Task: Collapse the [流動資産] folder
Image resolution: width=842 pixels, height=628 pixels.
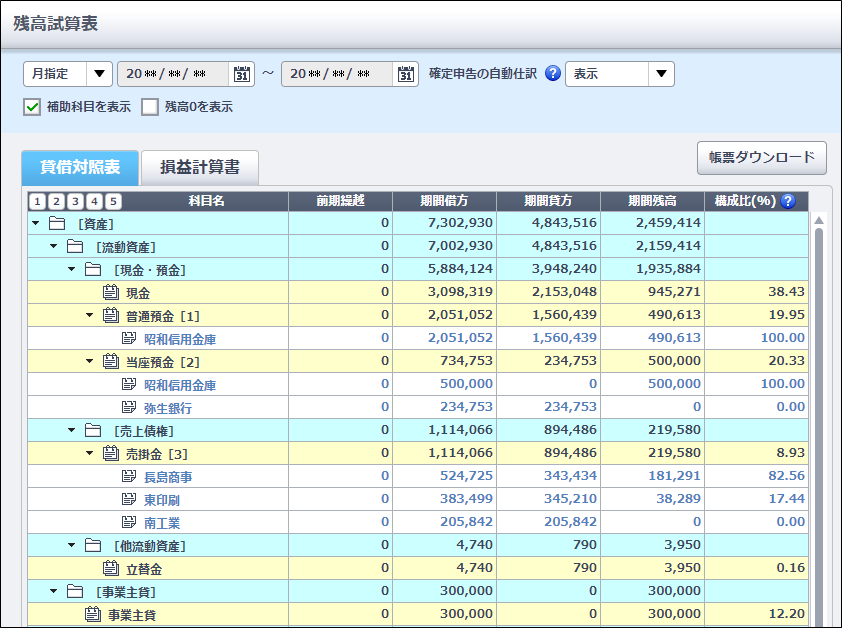Action: tap(54, 247)
